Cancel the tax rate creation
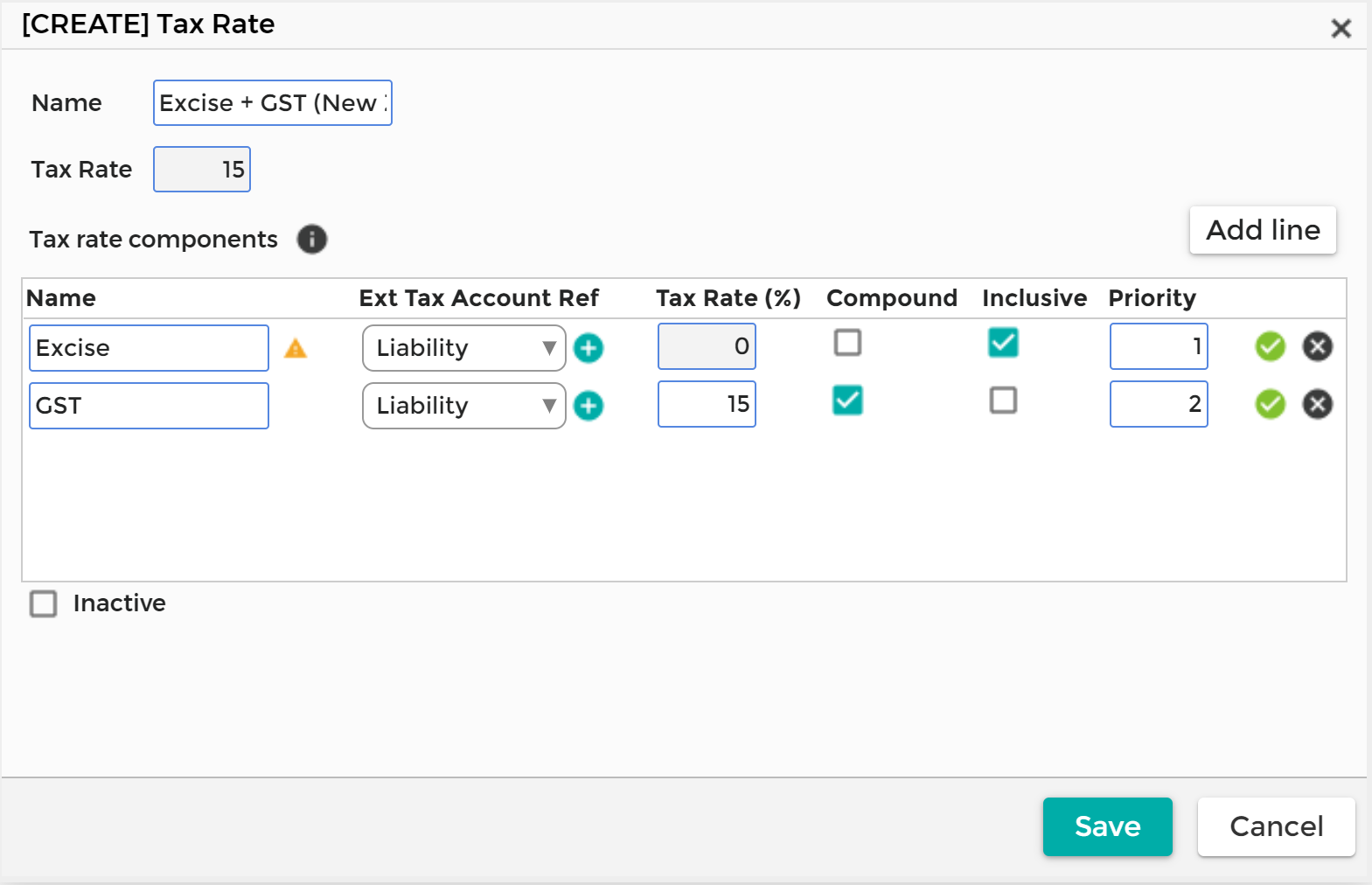The image size is (1372, 885). click(x=1276, y=826)
